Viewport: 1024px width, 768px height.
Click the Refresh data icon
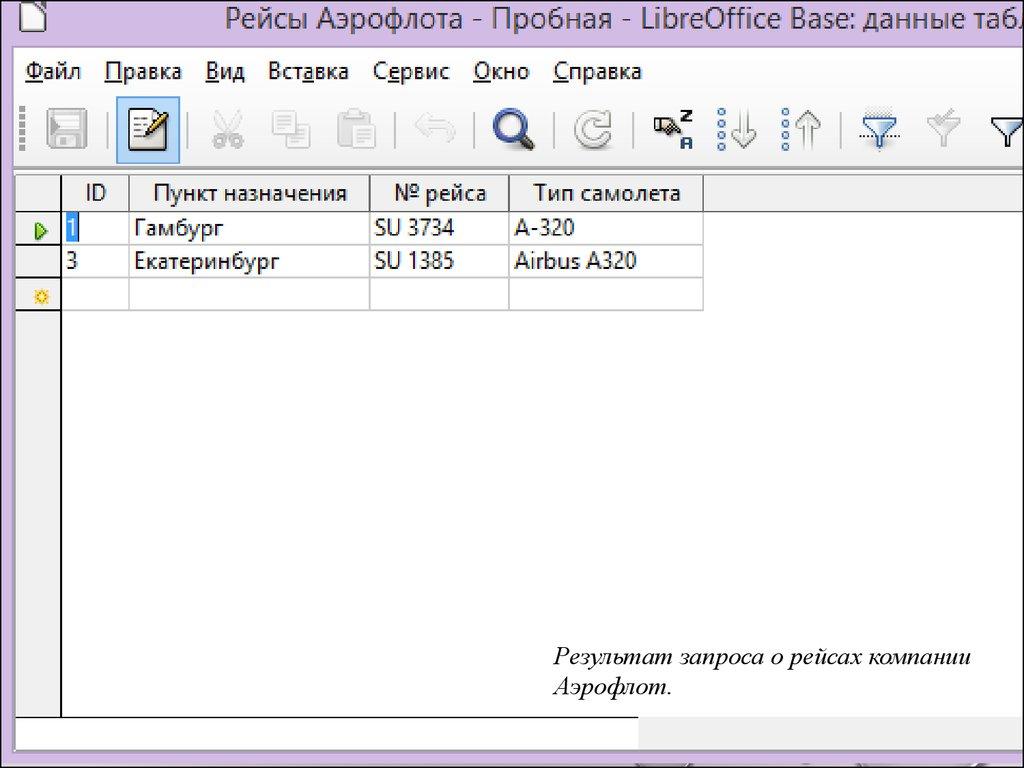595,130
